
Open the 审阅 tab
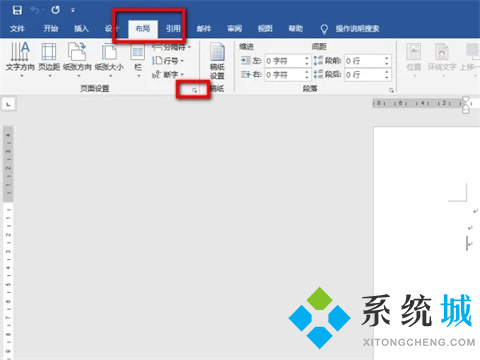coord(234,29)
